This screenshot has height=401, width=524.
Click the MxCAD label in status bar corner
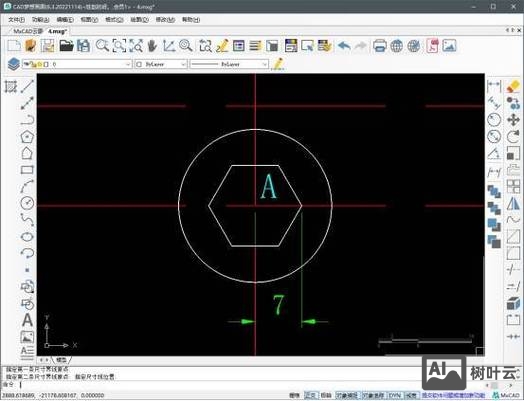coord(511,396)
